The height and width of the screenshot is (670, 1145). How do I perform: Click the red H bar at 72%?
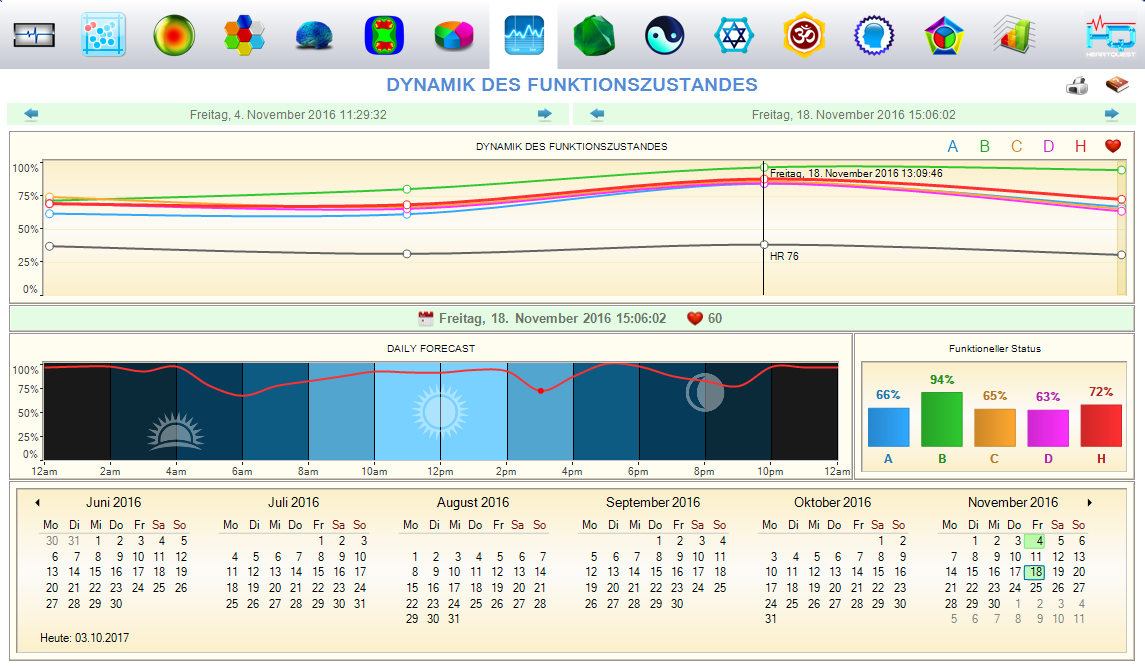pyautogui.click(x=1101, y=426)
